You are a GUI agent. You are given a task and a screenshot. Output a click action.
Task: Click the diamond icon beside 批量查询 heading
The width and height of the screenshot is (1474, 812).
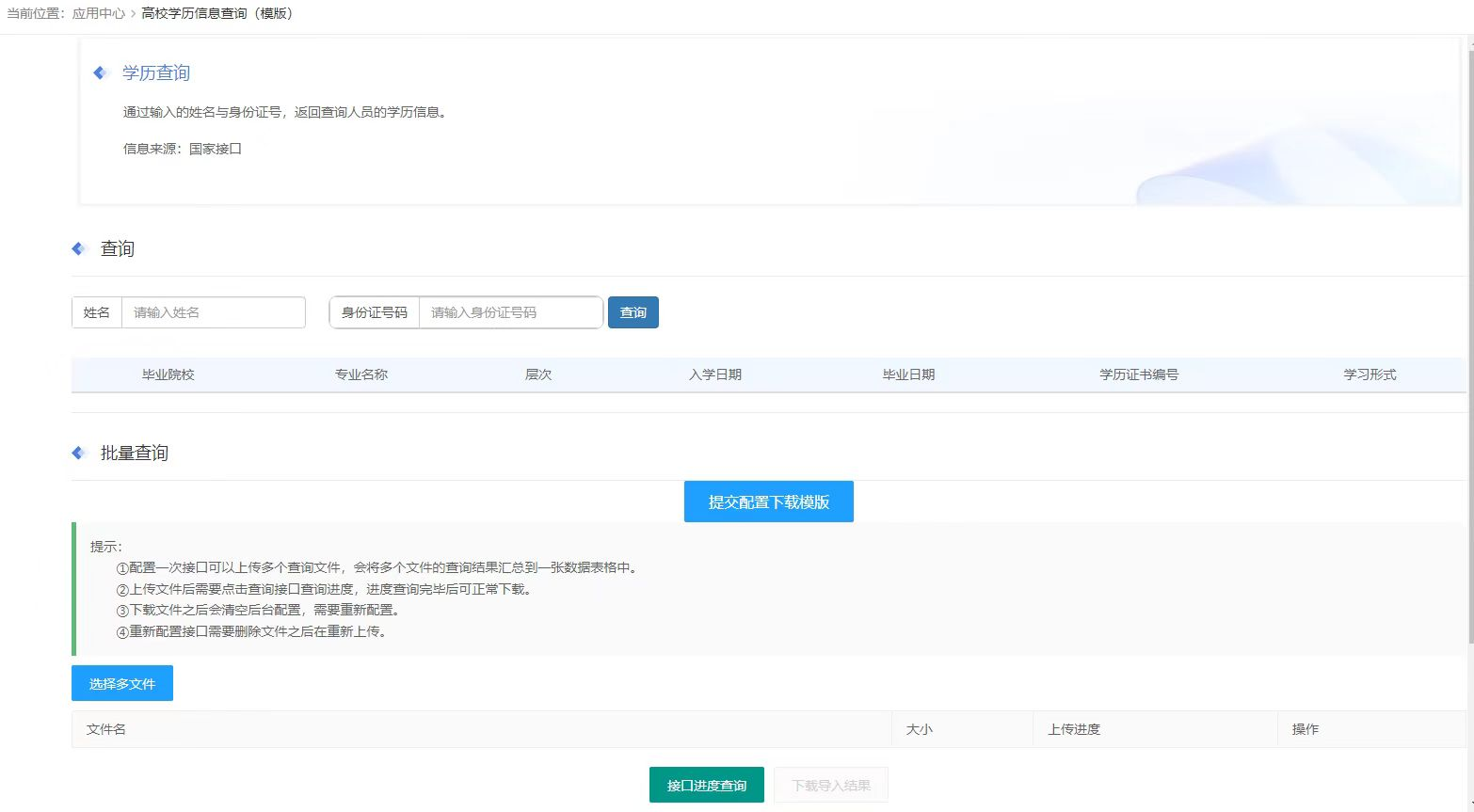pyautogui.click(x=79, y=453)
